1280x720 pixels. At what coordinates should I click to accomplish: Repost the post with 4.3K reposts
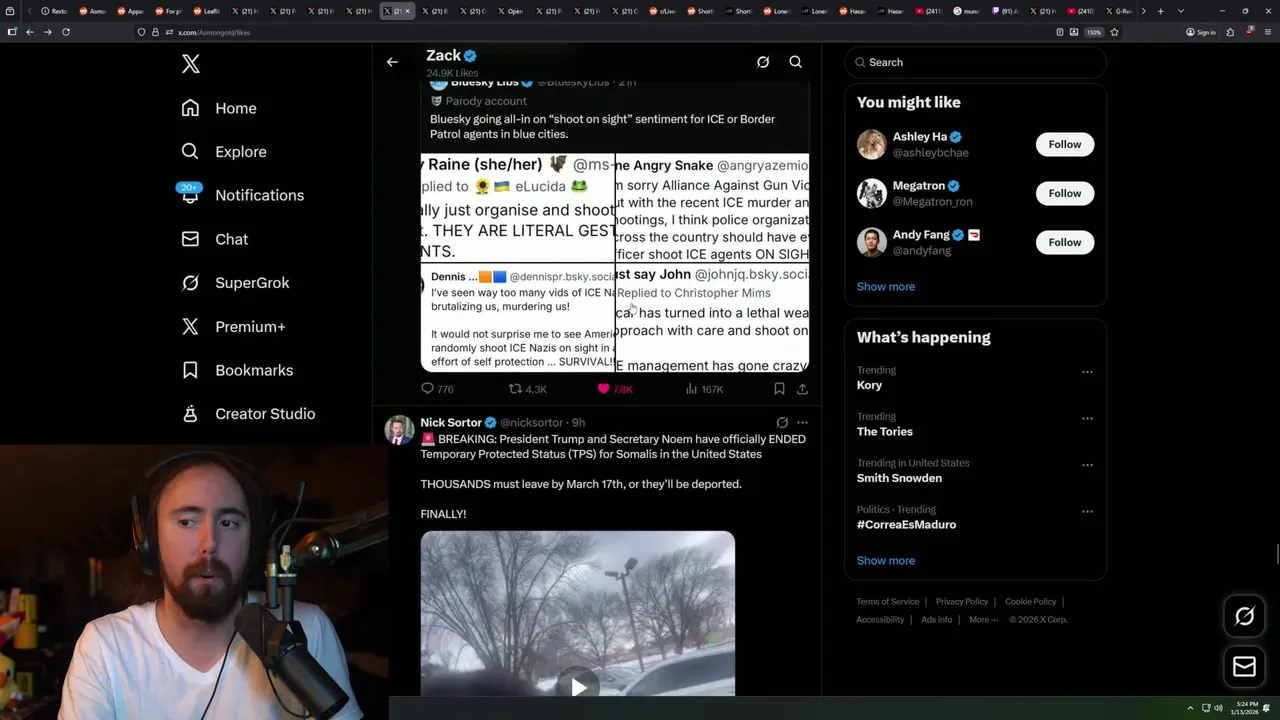coord(527,389)
